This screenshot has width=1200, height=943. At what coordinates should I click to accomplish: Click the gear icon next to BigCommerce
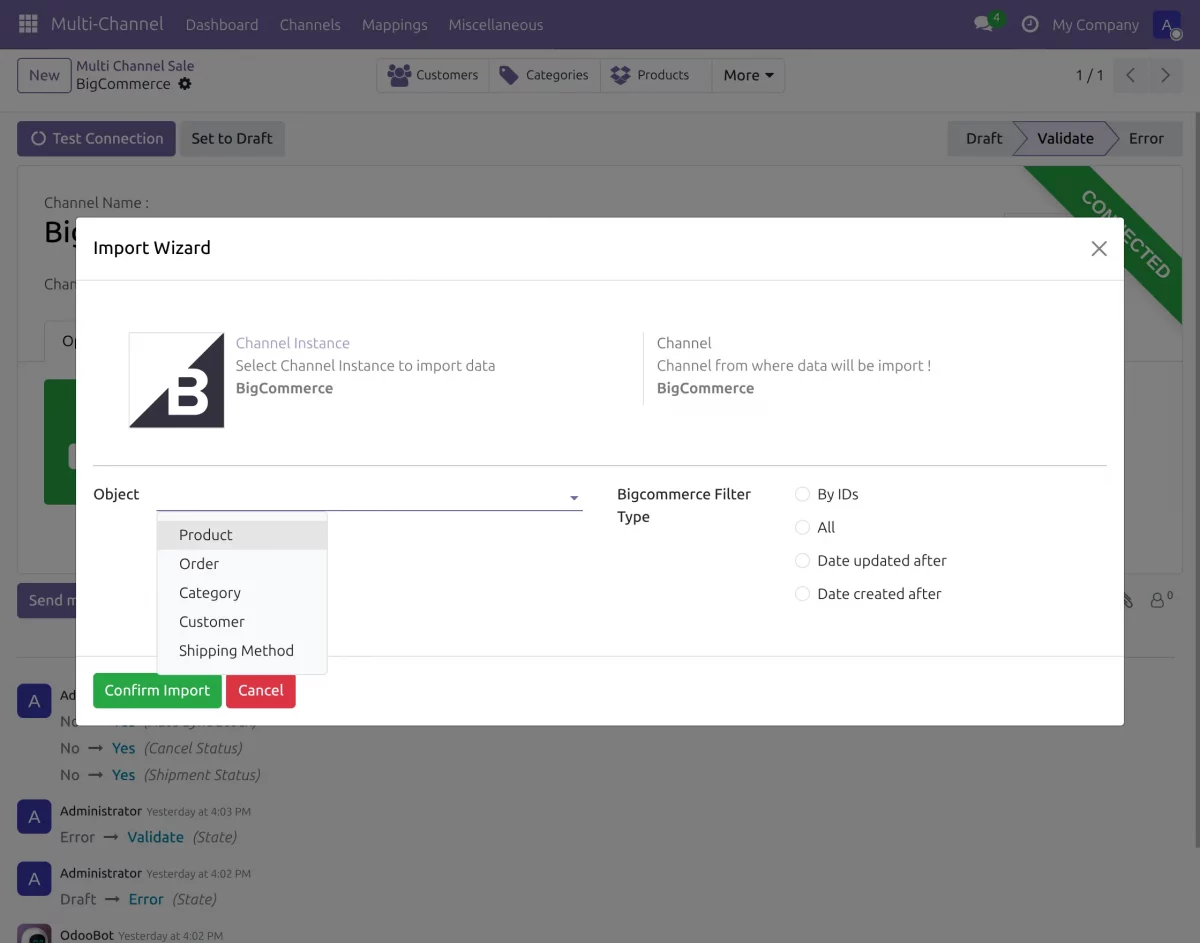pyautogui.click(x=184, y=84)
